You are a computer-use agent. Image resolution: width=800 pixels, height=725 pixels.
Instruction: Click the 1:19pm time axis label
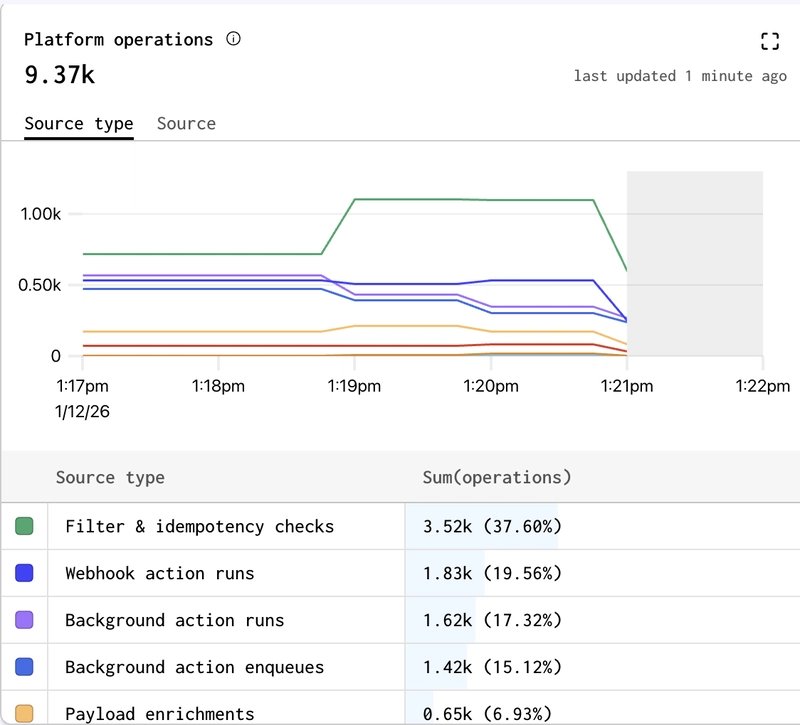[354, 386]
